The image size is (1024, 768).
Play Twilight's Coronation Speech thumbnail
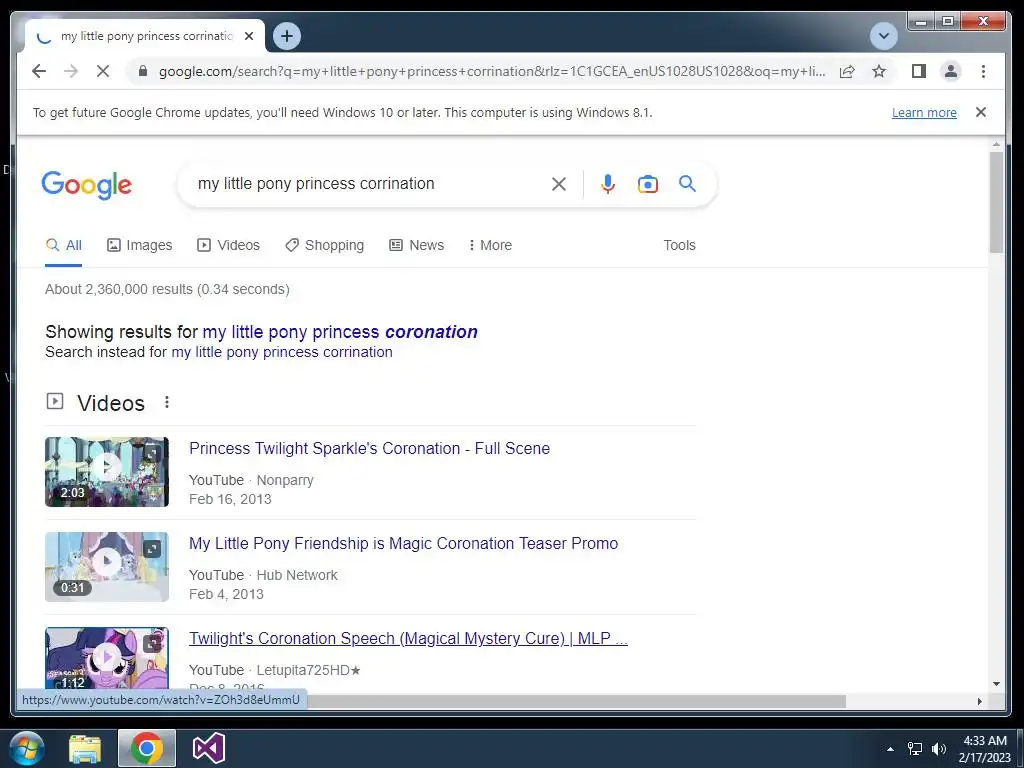[x=106, y=658]
